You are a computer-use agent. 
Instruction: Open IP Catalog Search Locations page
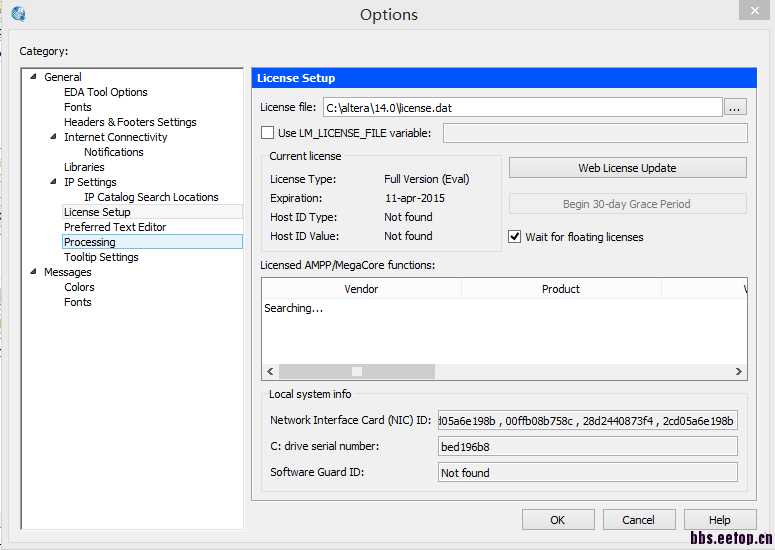pos(151,197)
